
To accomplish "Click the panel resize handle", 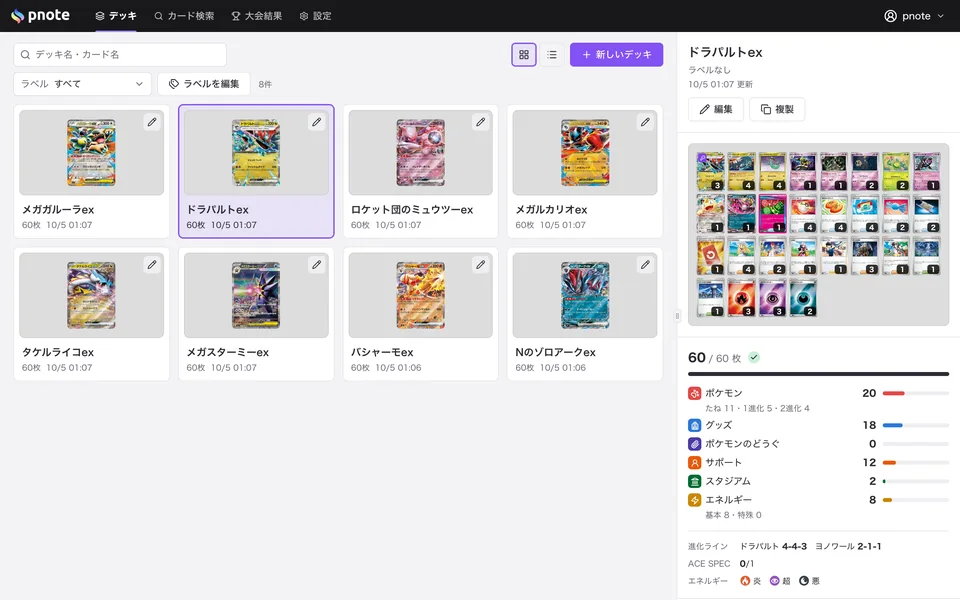I will pos(677,316).
